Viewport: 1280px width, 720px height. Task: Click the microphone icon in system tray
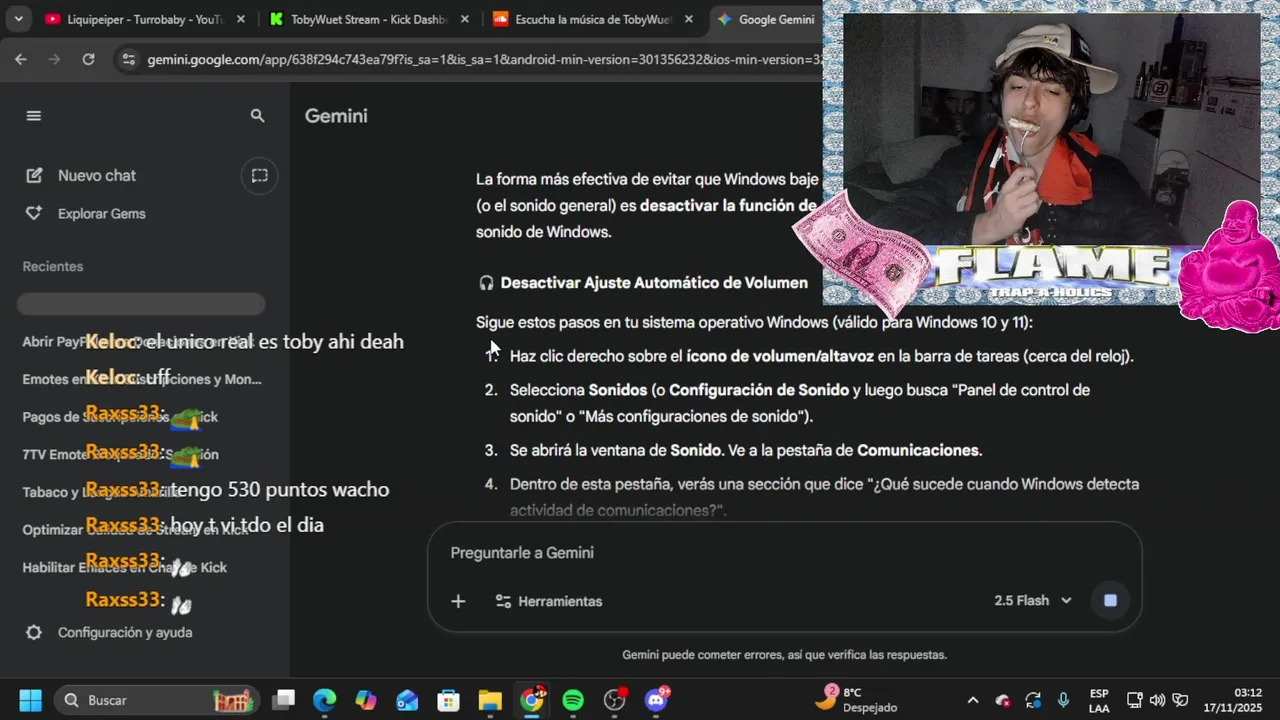click(x=1064, y=700)
